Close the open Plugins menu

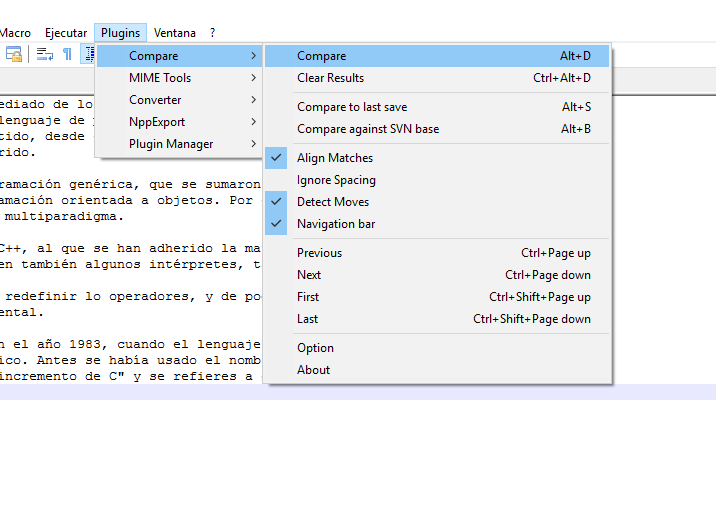pyautogui.click(x=121, y=33)
